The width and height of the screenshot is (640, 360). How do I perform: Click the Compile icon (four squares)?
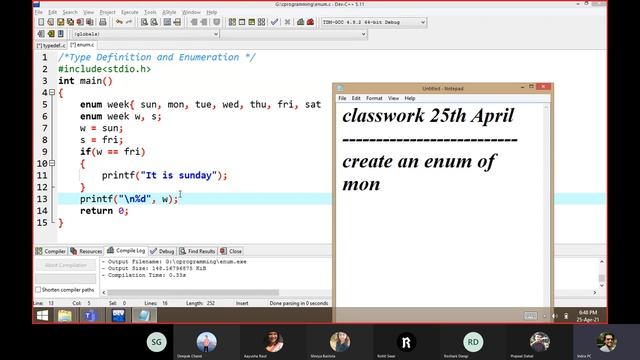click(x=232, y=22)
